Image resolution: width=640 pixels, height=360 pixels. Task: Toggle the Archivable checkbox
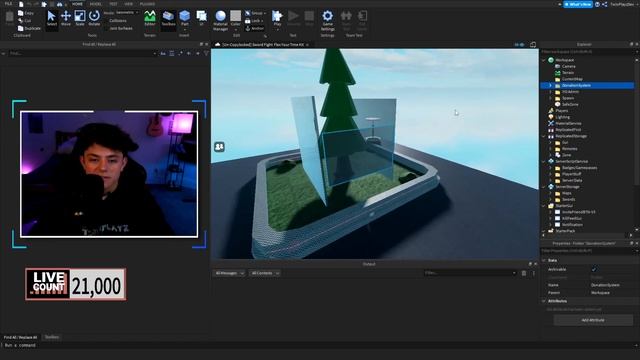594,269
